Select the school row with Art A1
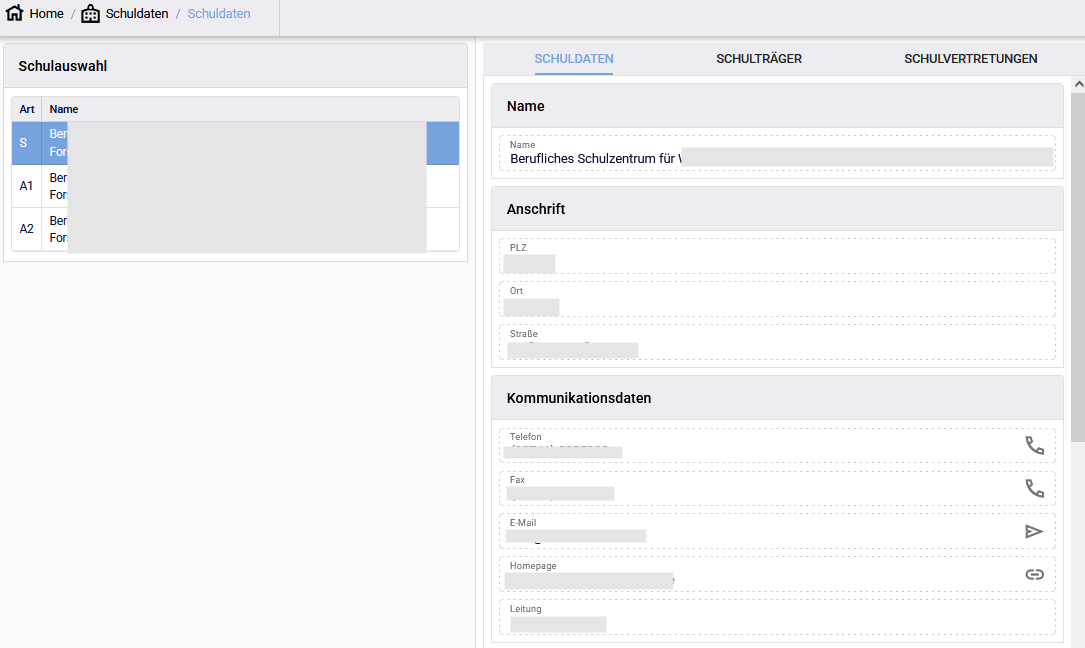1085x648 pixels. (235, 186)
